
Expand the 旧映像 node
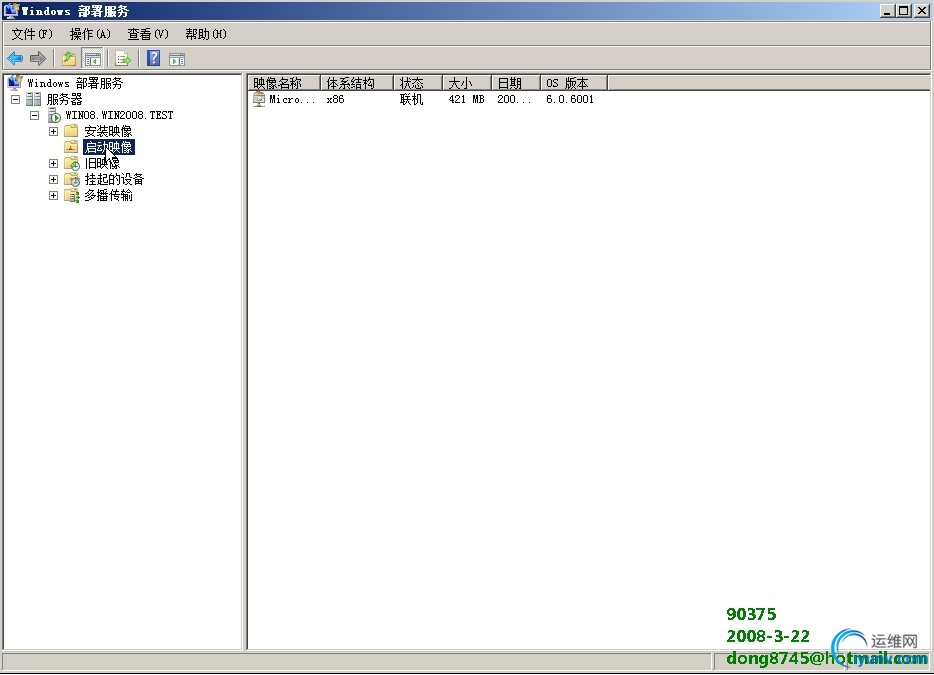53,163
